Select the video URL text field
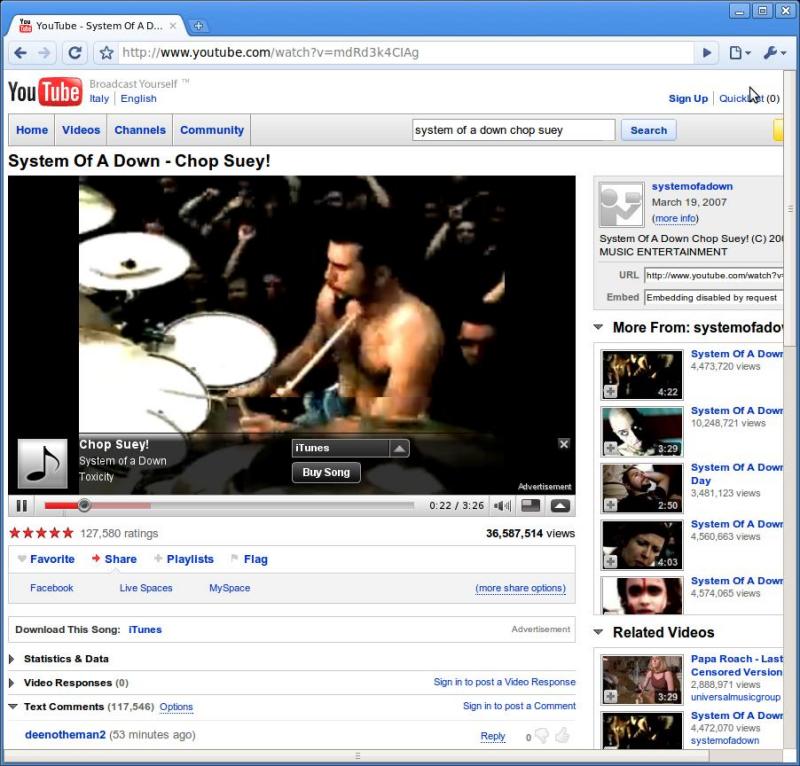This screenshot has width=800, height=766. click(x=713, y=276)
